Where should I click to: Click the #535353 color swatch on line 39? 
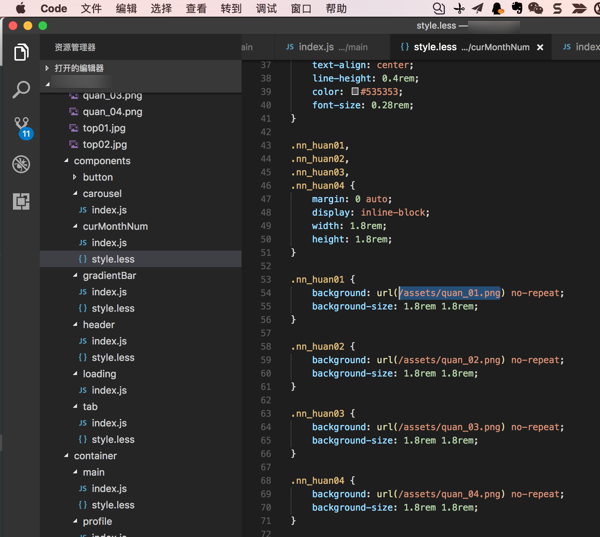tap(355, 92)
